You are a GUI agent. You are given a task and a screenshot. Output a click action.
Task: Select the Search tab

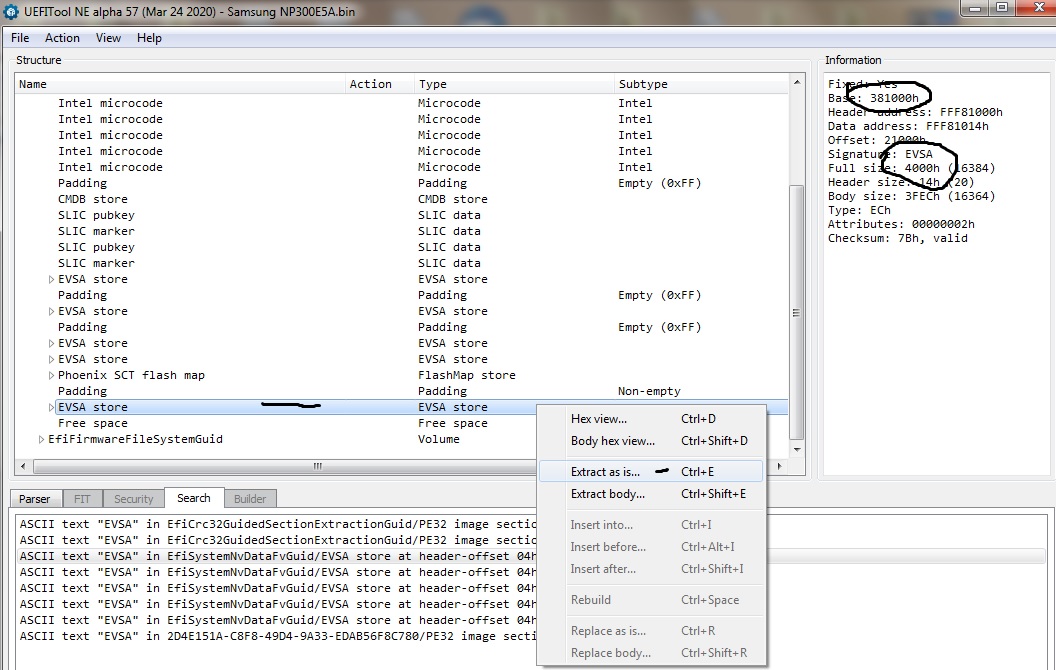coord(194,498)
